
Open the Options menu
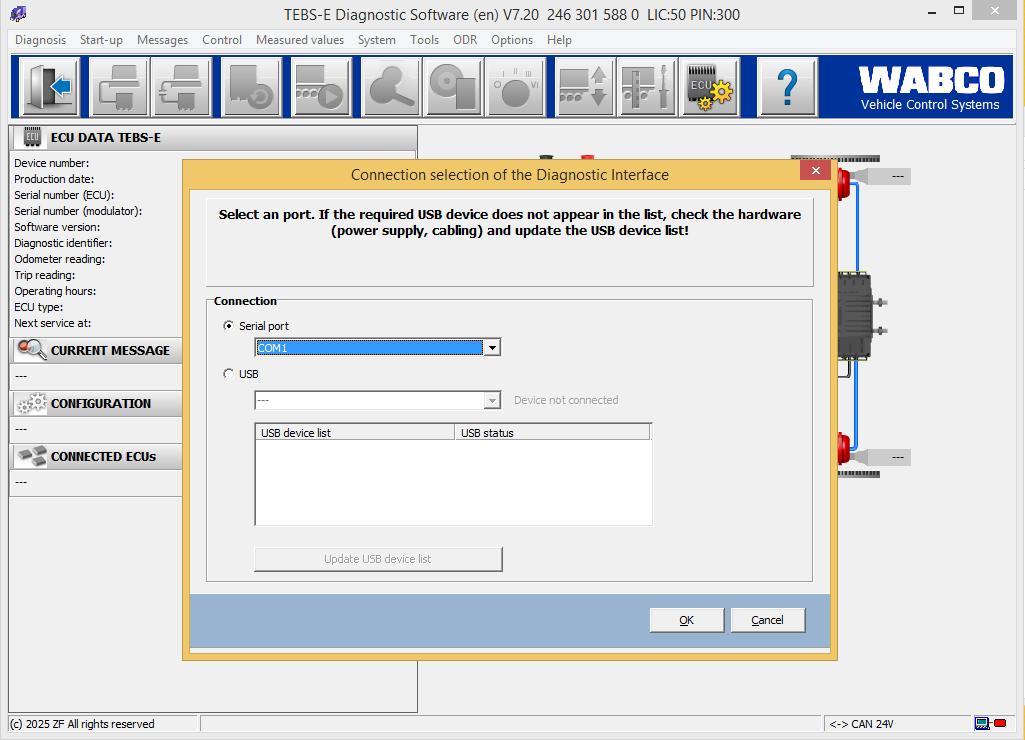coord(512,40)
